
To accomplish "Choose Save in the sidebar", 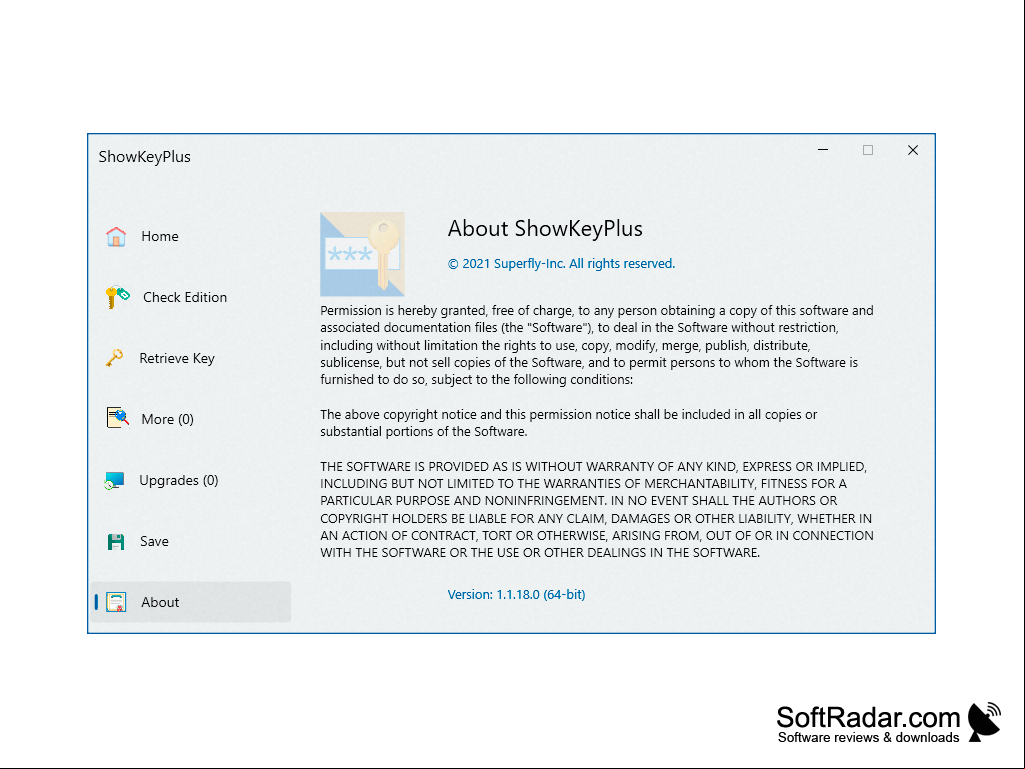I will pyautogui.click(x=191, y=541).
